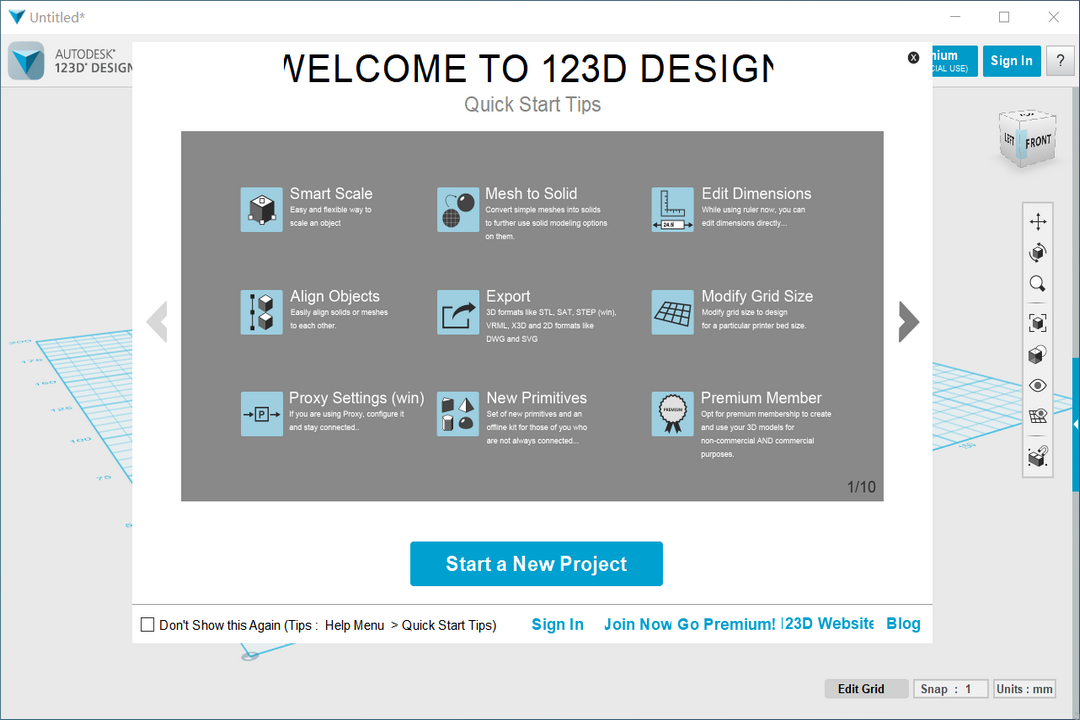The image size is (1080, 720).
Task: Click the Modify Grid Size title text
Action: point(757,296)
